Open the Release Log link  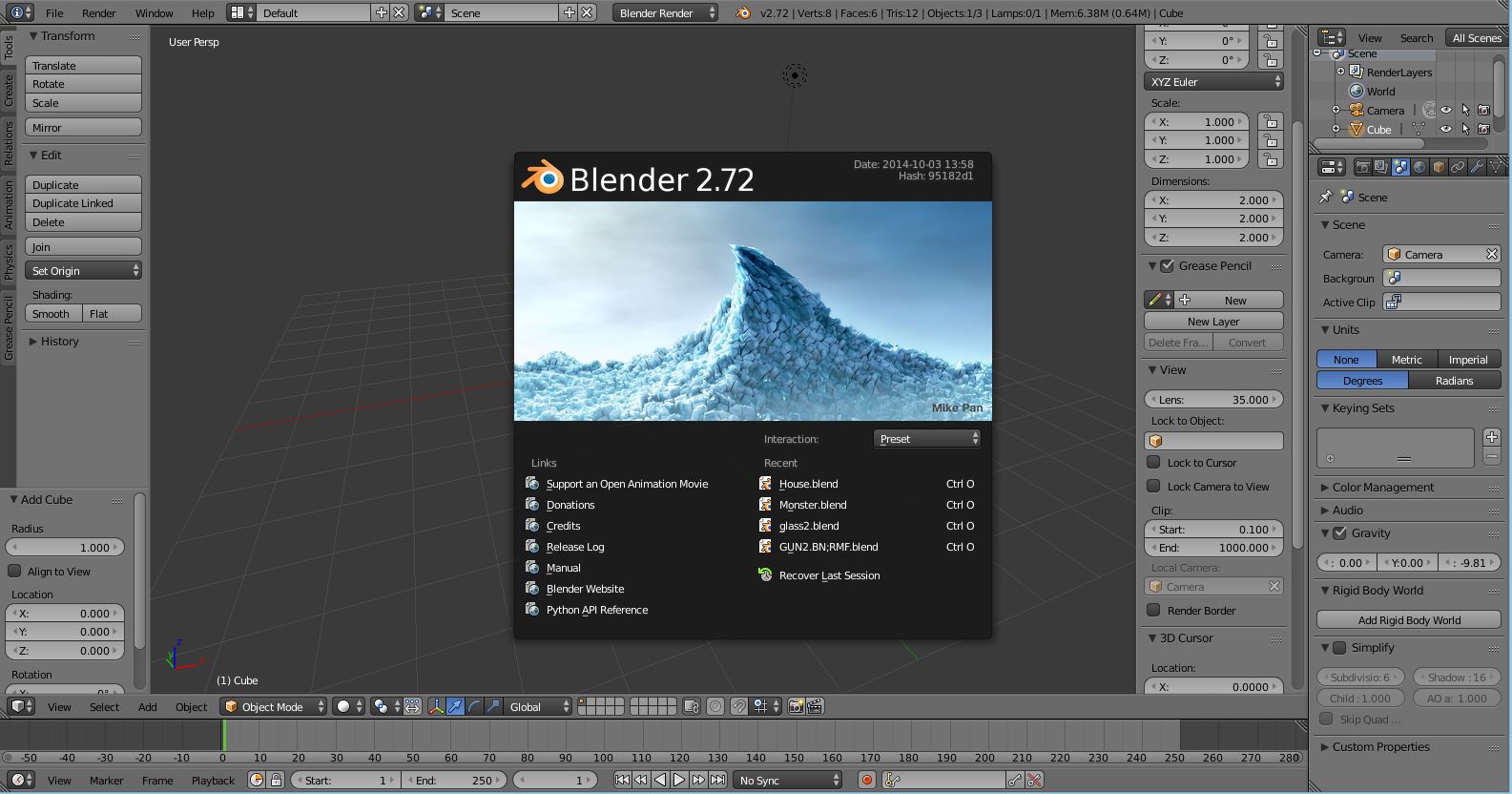575,546
